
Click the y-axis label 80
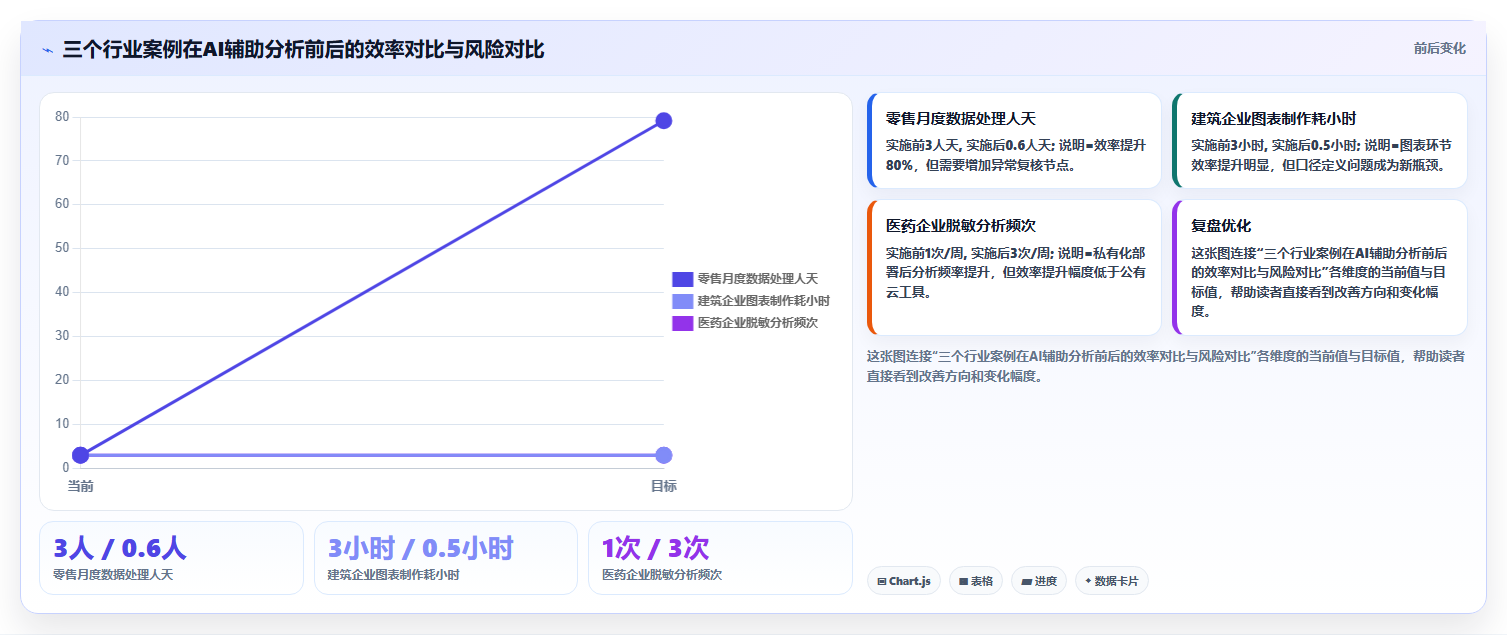point(62,116)
